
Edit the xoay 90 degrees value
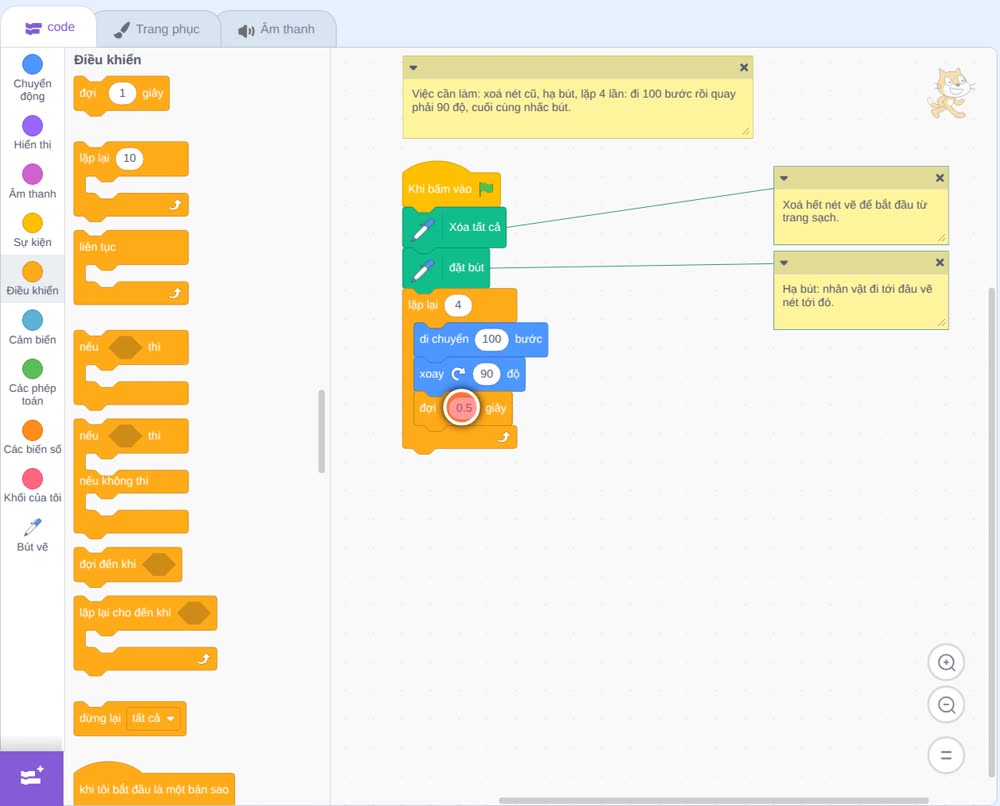tap(487, 374)
